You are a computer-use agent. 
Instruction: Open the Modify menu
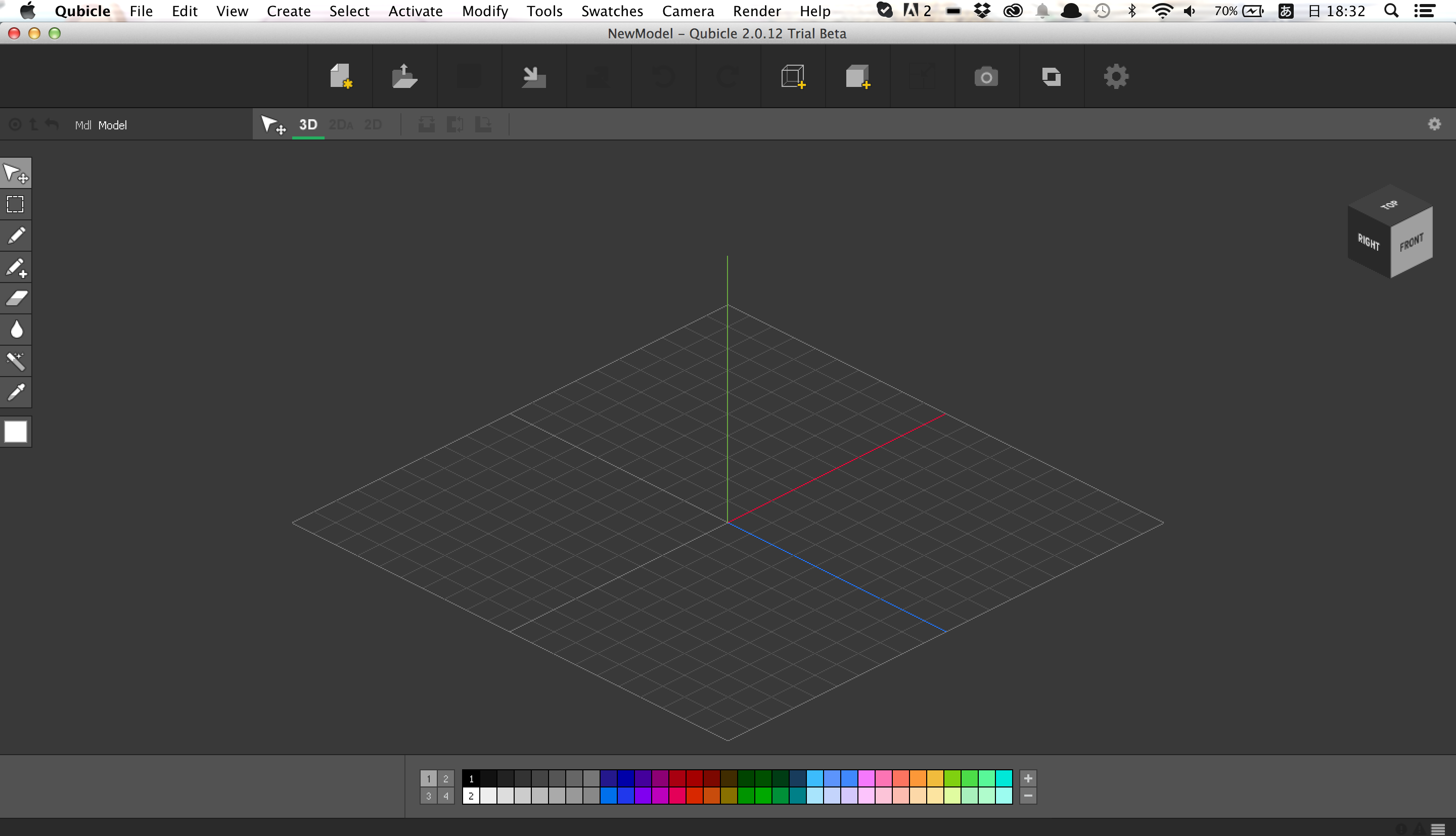(484, 11)
